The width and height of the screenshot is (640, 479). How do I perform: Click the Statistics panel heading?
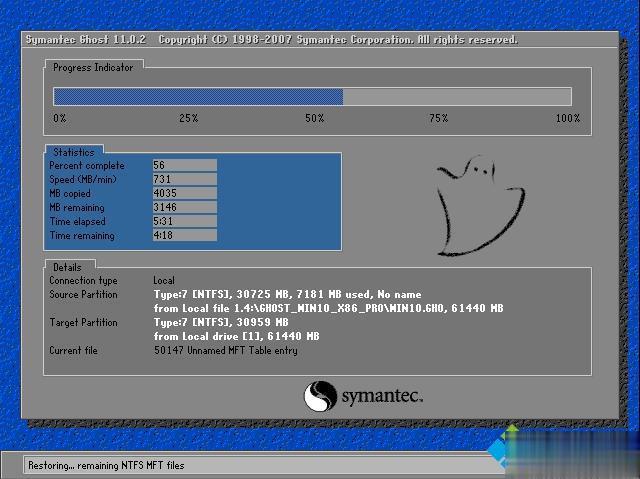pyautogui.click(x=74, y=152)
